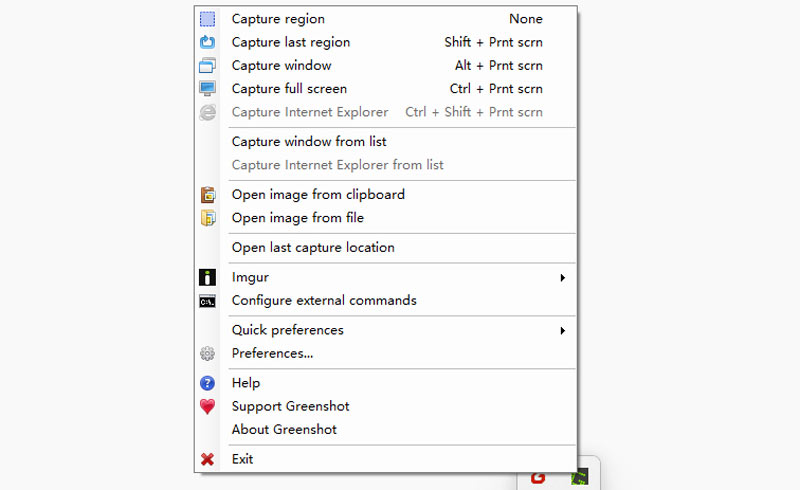Click the red system tray icon beside Greenshot
Image resolution: width=800 pixels, height=490 pixels.
pos(538,478)
